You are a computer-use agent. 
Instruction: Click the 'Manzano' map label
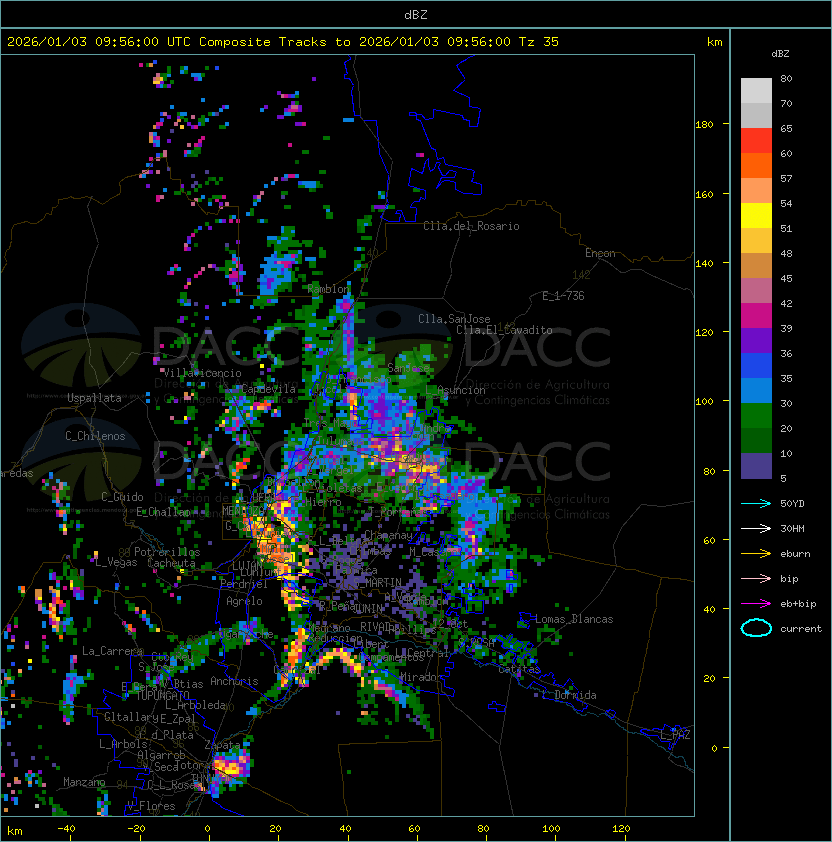pyautogui.click(x=84, y=782)
